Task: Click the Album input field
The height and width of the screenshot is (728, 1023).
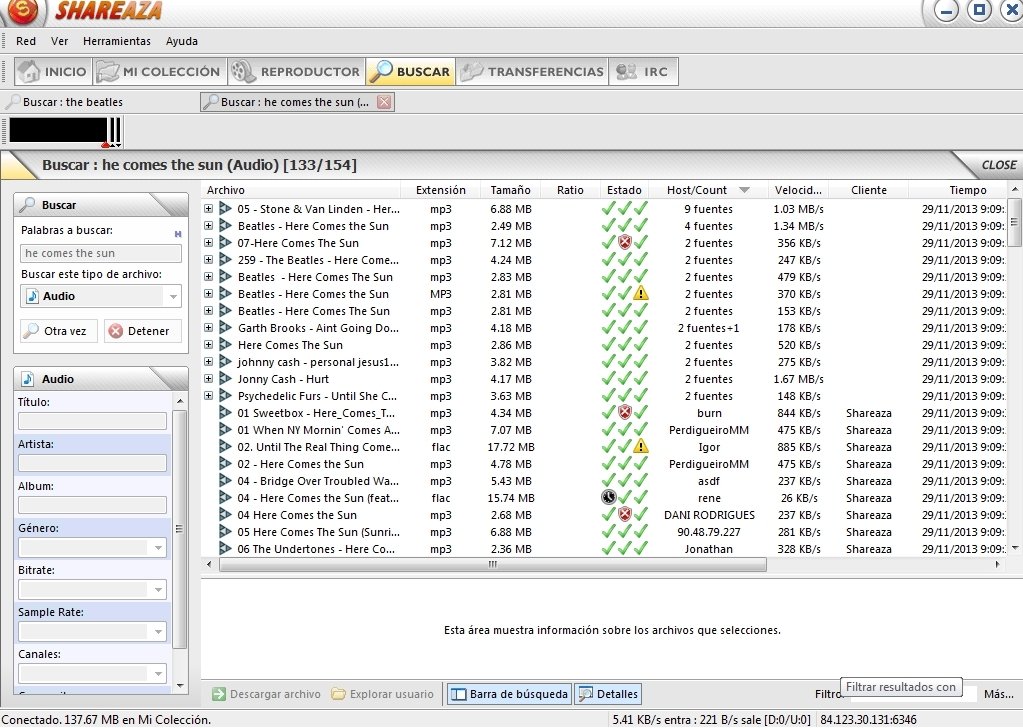Action: click(92, 505)
